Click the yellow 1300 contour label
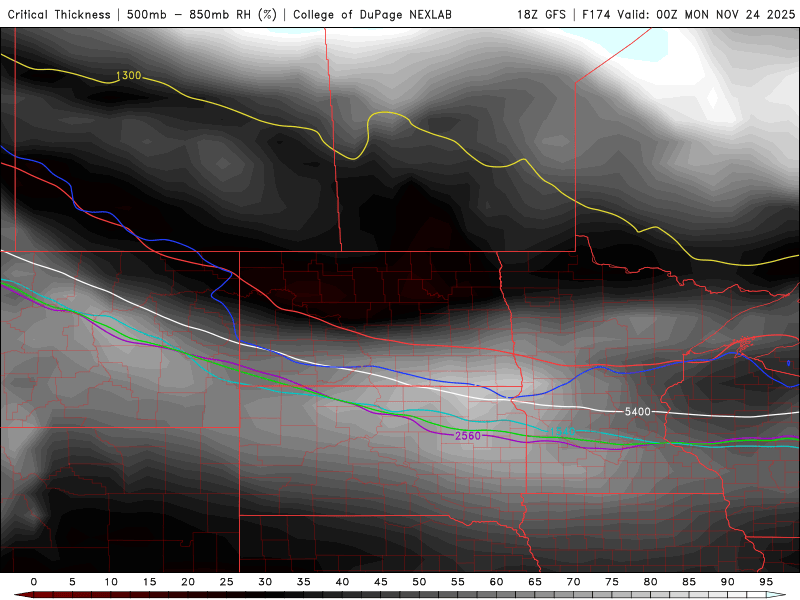 pos(129,76)
